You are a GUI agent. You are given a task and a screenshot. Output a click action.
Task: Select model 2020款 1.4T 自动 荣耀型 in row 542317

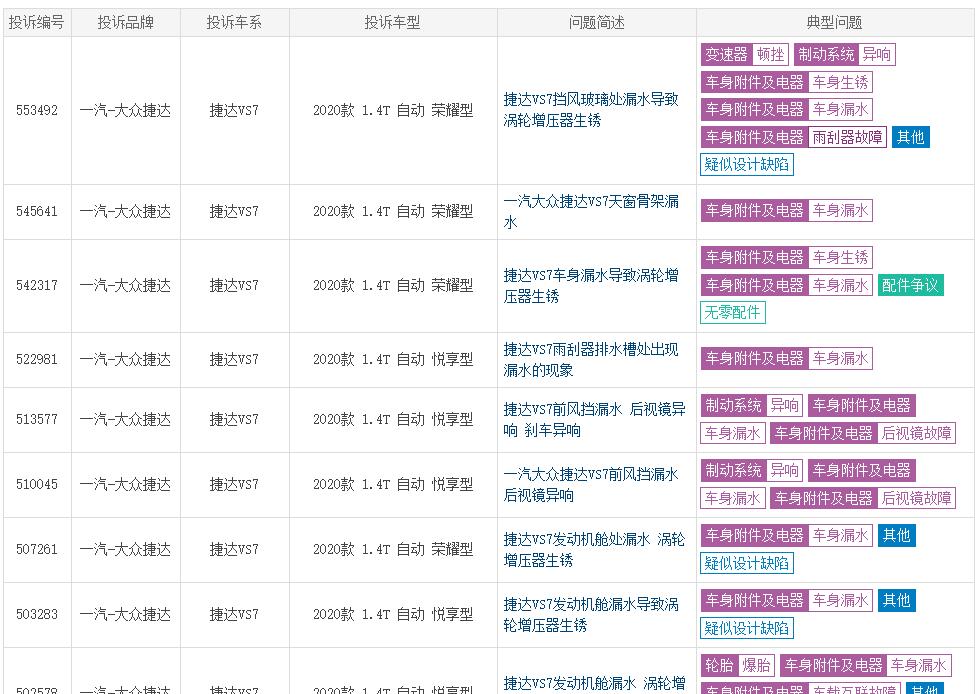393,285
